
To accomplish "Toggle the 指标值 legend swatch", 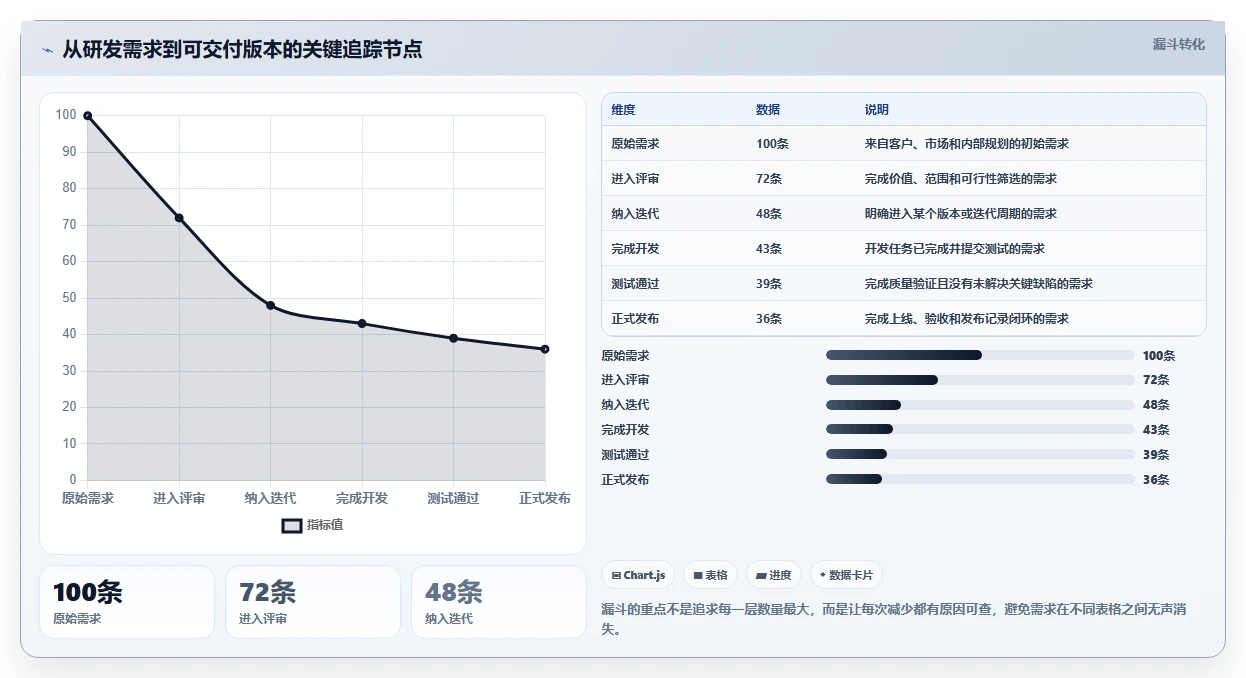I will (x=292, y=525).
